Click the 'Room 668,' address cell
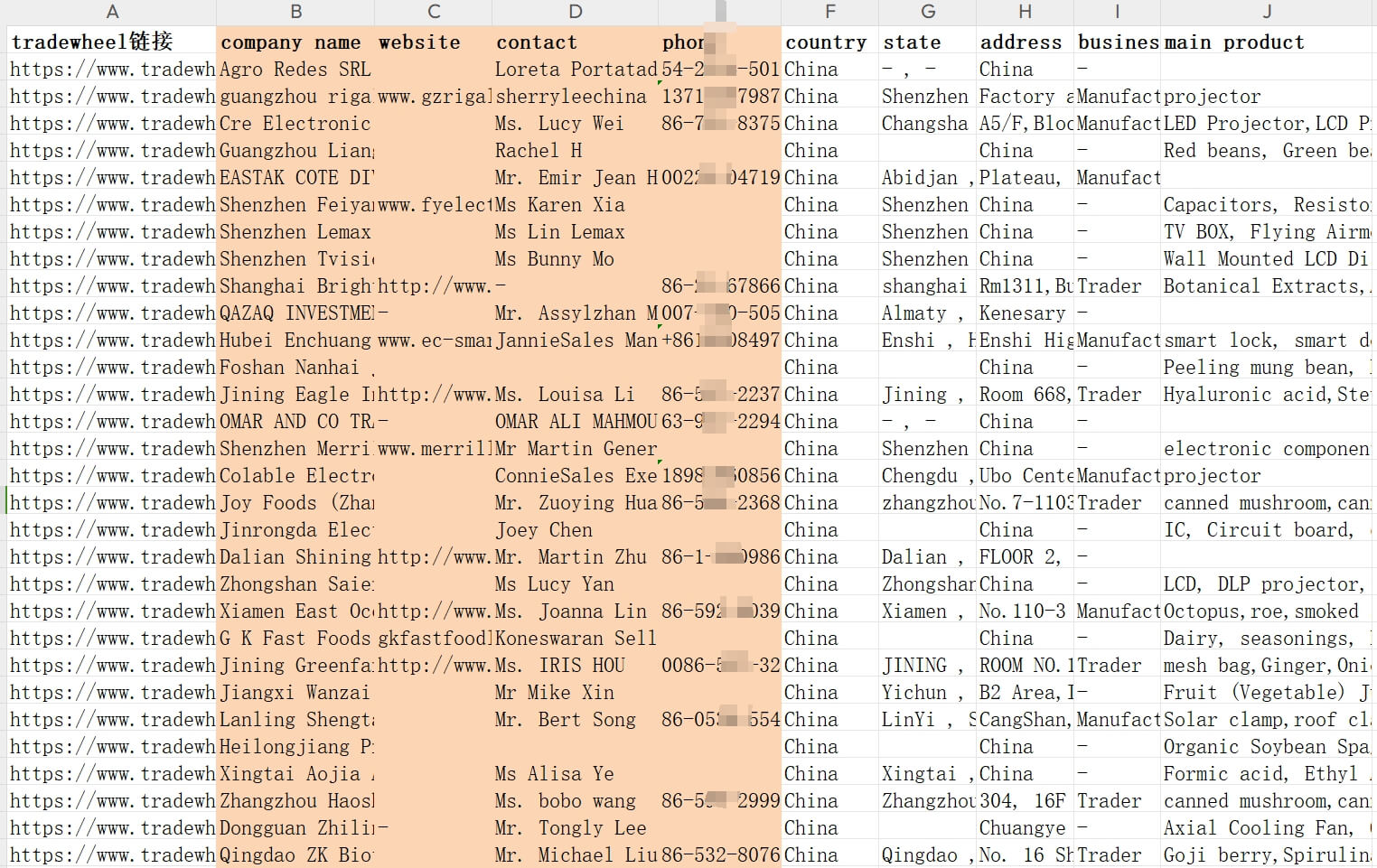 1025,394
